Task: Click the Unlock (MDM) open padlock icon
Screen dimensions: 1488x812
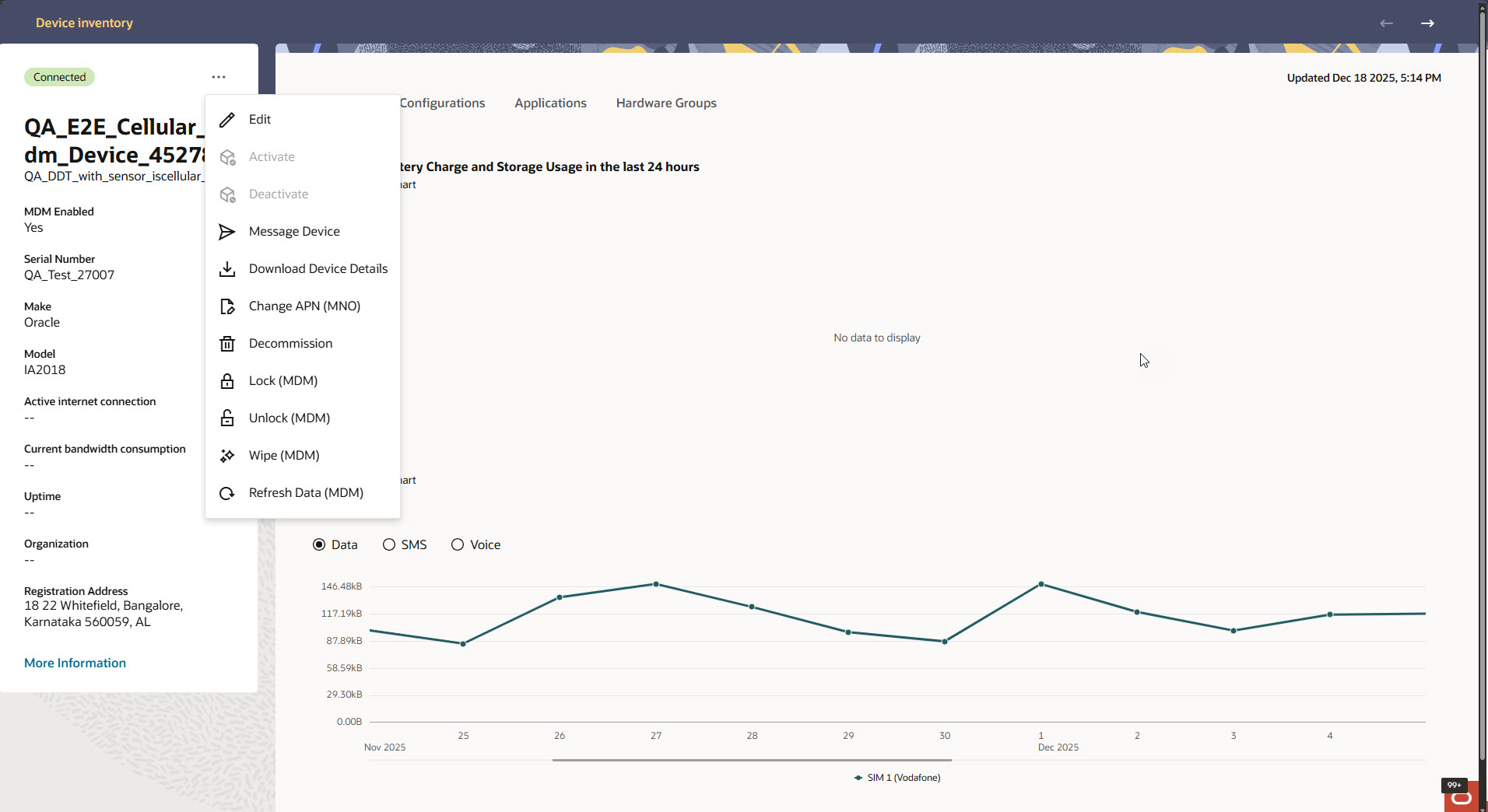Action: pos(226,418)
